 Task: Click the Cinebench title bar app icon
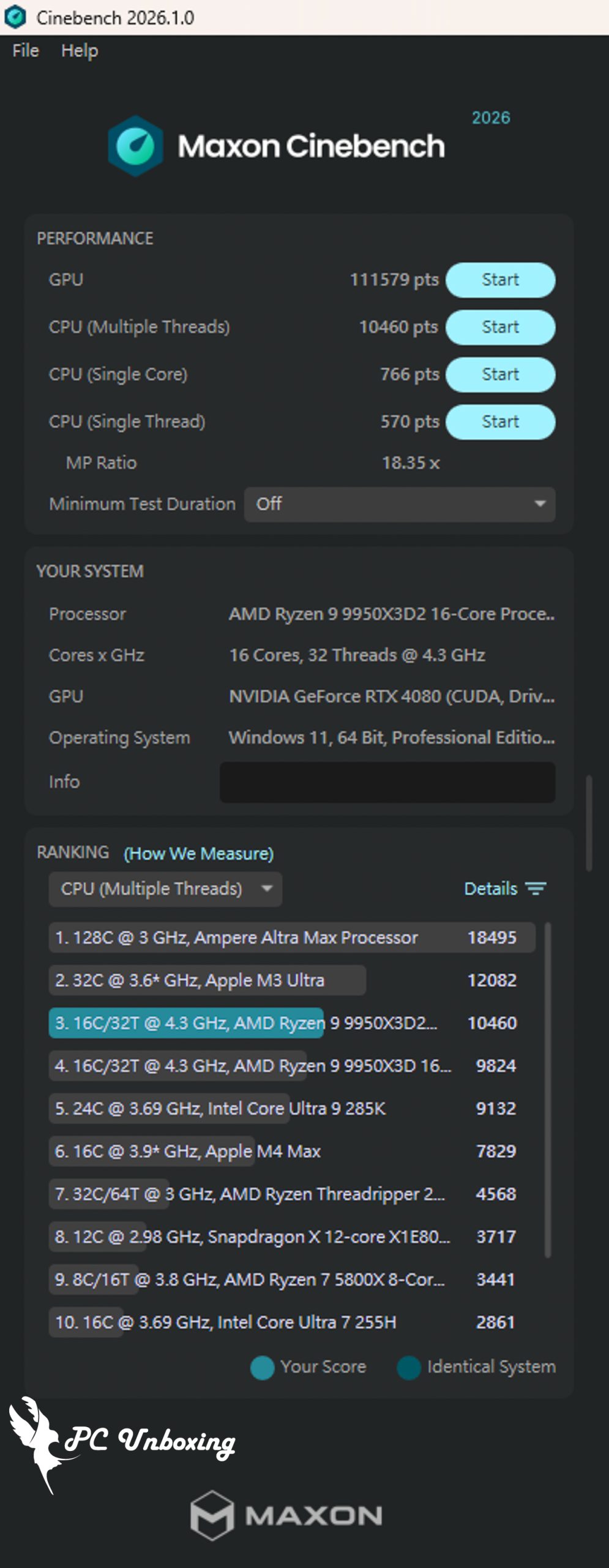pos(15,17)
